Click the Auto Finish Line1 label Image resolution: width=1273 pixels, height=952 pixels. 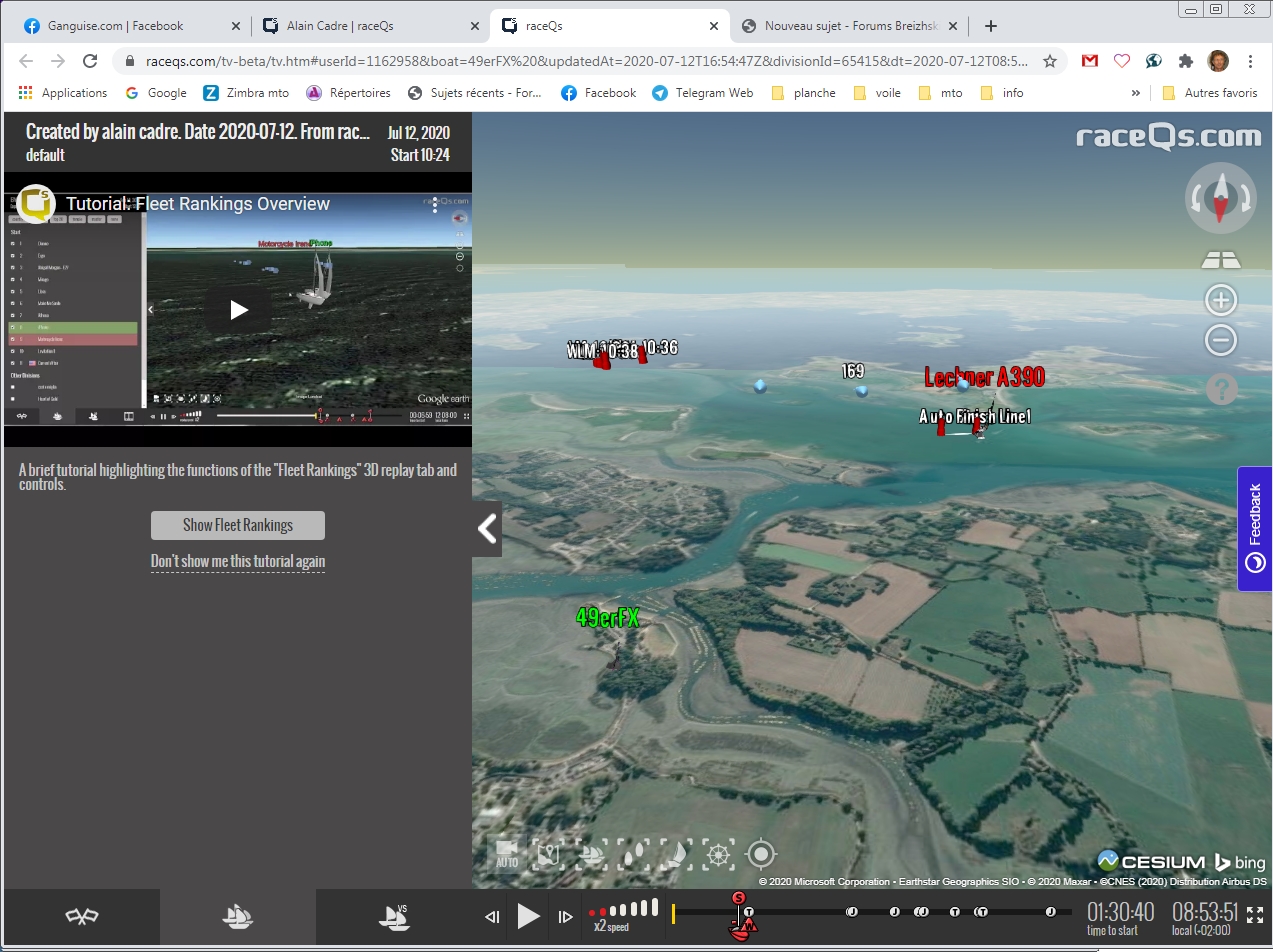975,416
